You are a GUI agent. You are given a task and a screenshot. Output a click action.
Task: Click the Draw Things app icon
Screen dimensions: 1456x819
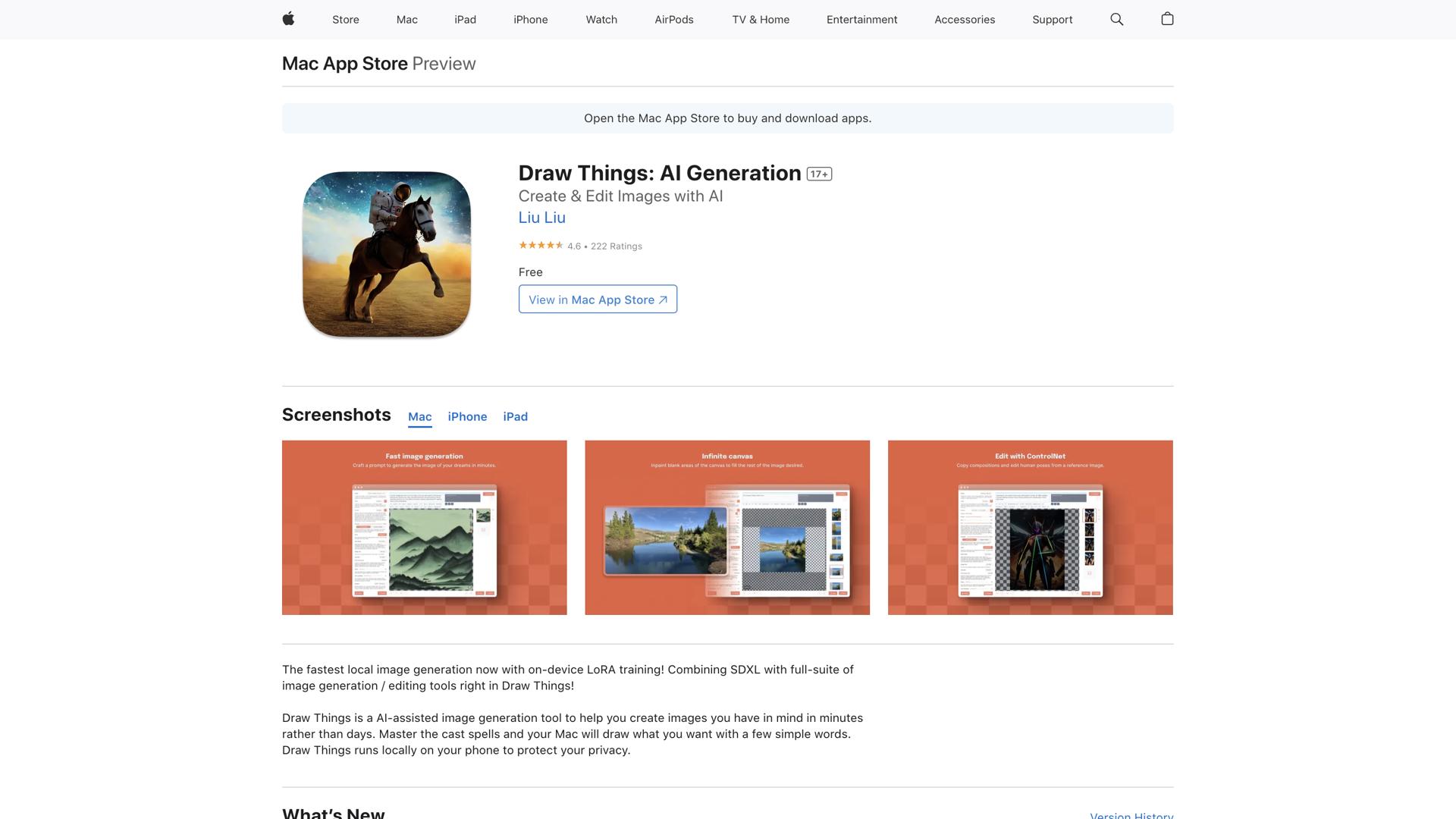pos(387,253)
